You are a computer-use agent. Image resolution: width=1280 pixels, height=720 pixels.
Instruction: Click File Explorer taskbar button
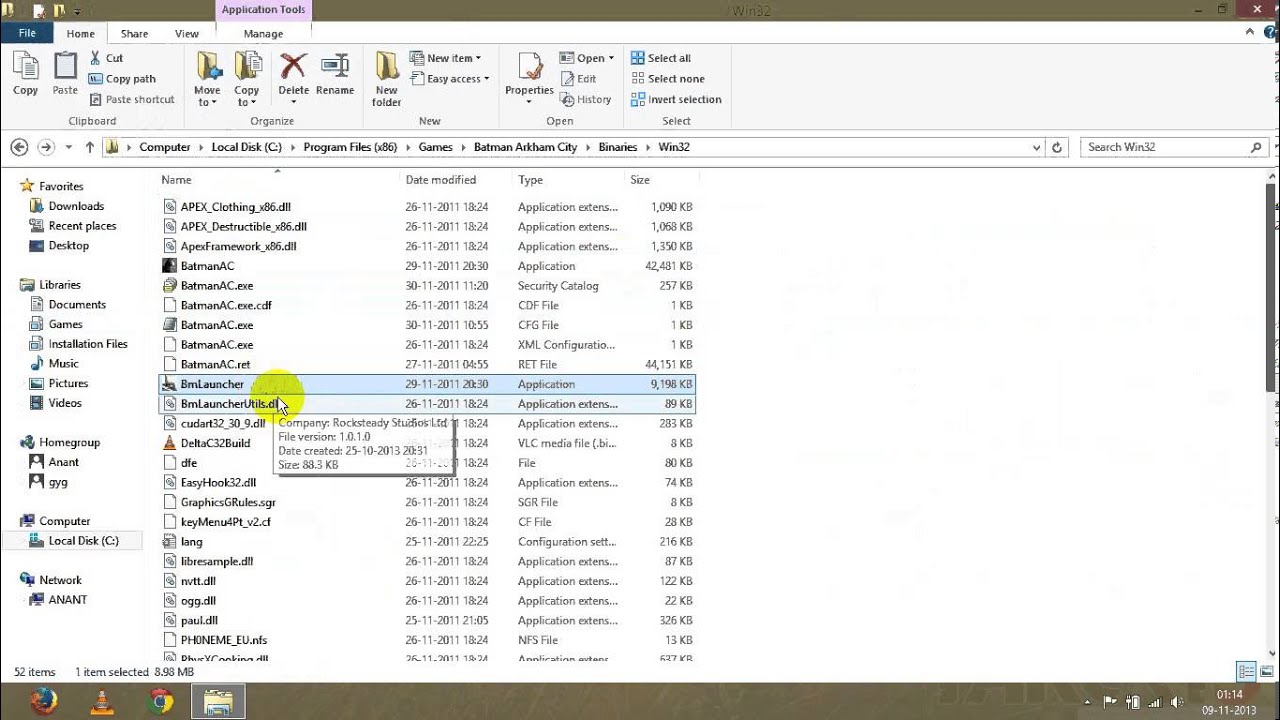(218, 702)
